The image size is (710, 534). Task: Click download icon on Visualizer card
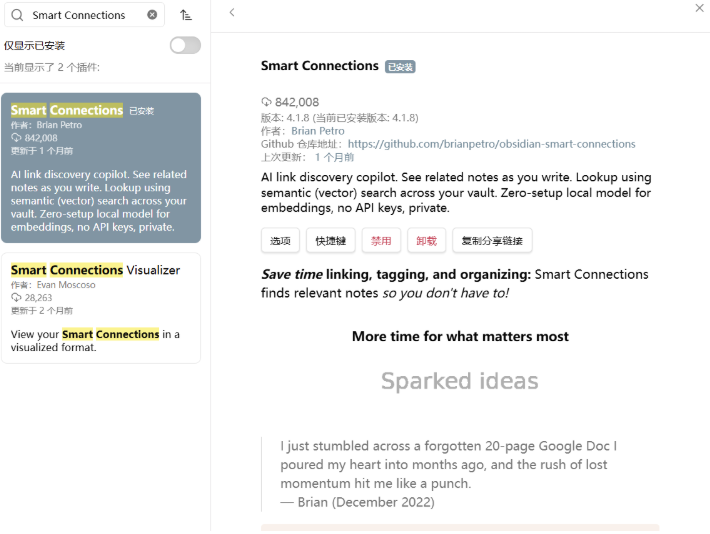pos(16,298)
